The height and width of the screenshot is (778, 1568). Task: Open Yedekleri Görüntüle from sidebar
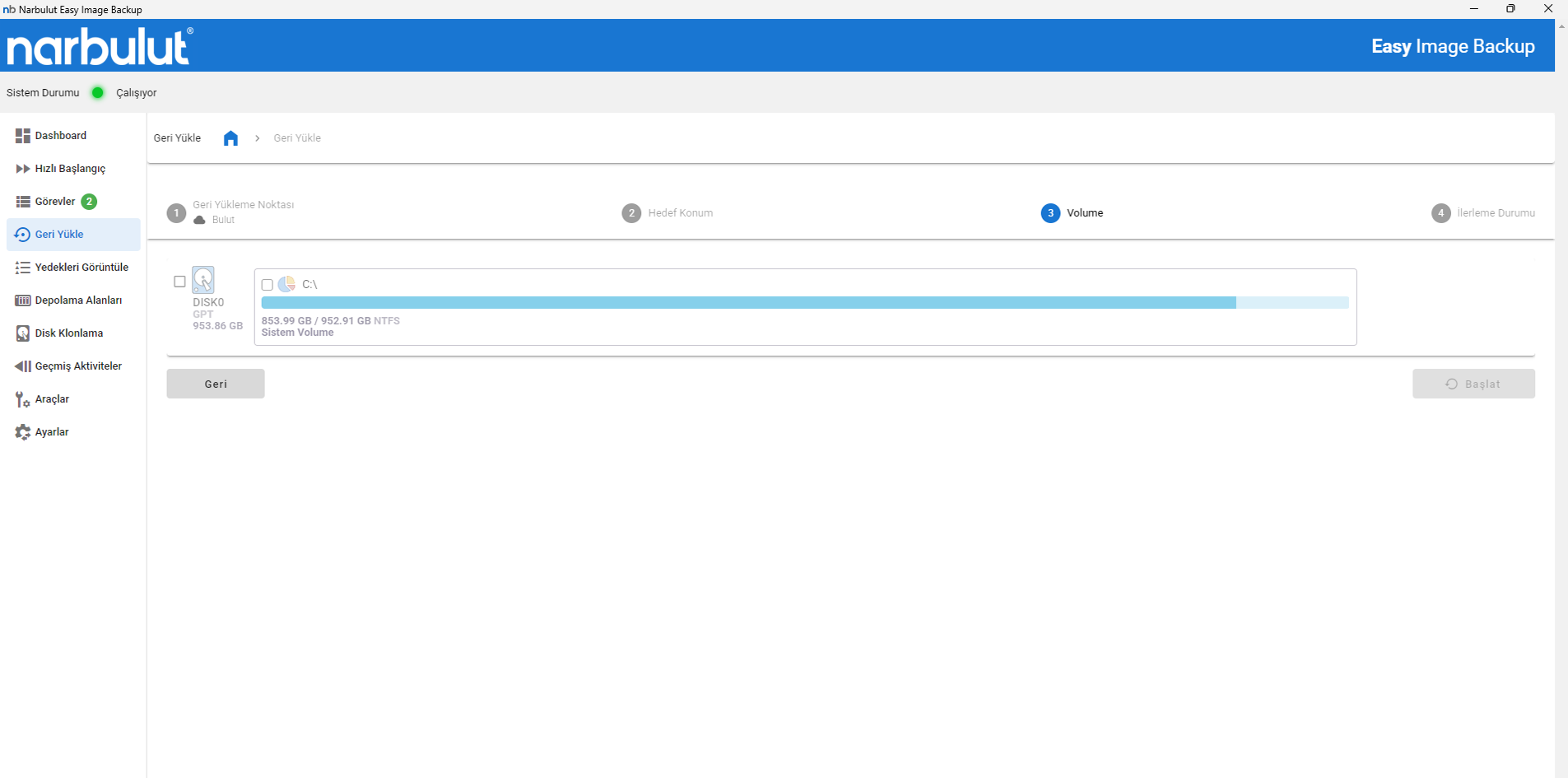81,268
